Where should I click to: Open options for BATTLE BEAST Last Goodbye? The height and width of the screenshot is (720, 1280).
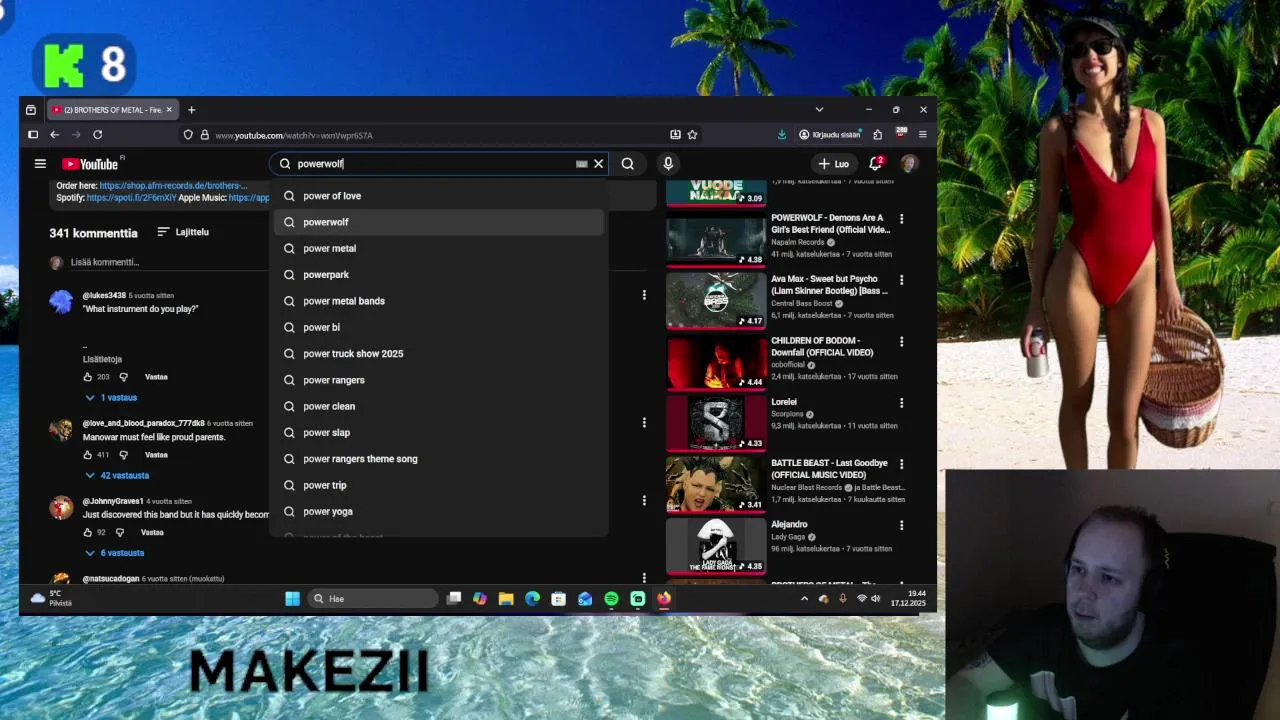pos(901,464)
